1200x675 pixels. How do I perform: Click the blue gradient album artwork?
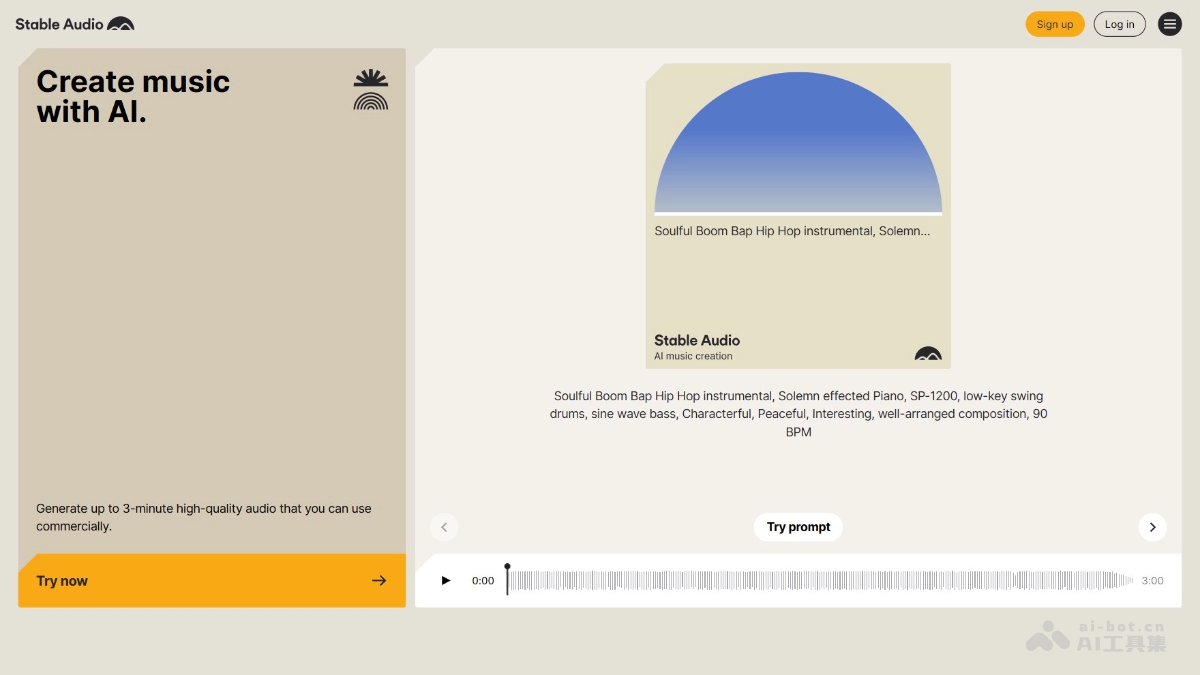pyautogui.click(x=798, y=140)
